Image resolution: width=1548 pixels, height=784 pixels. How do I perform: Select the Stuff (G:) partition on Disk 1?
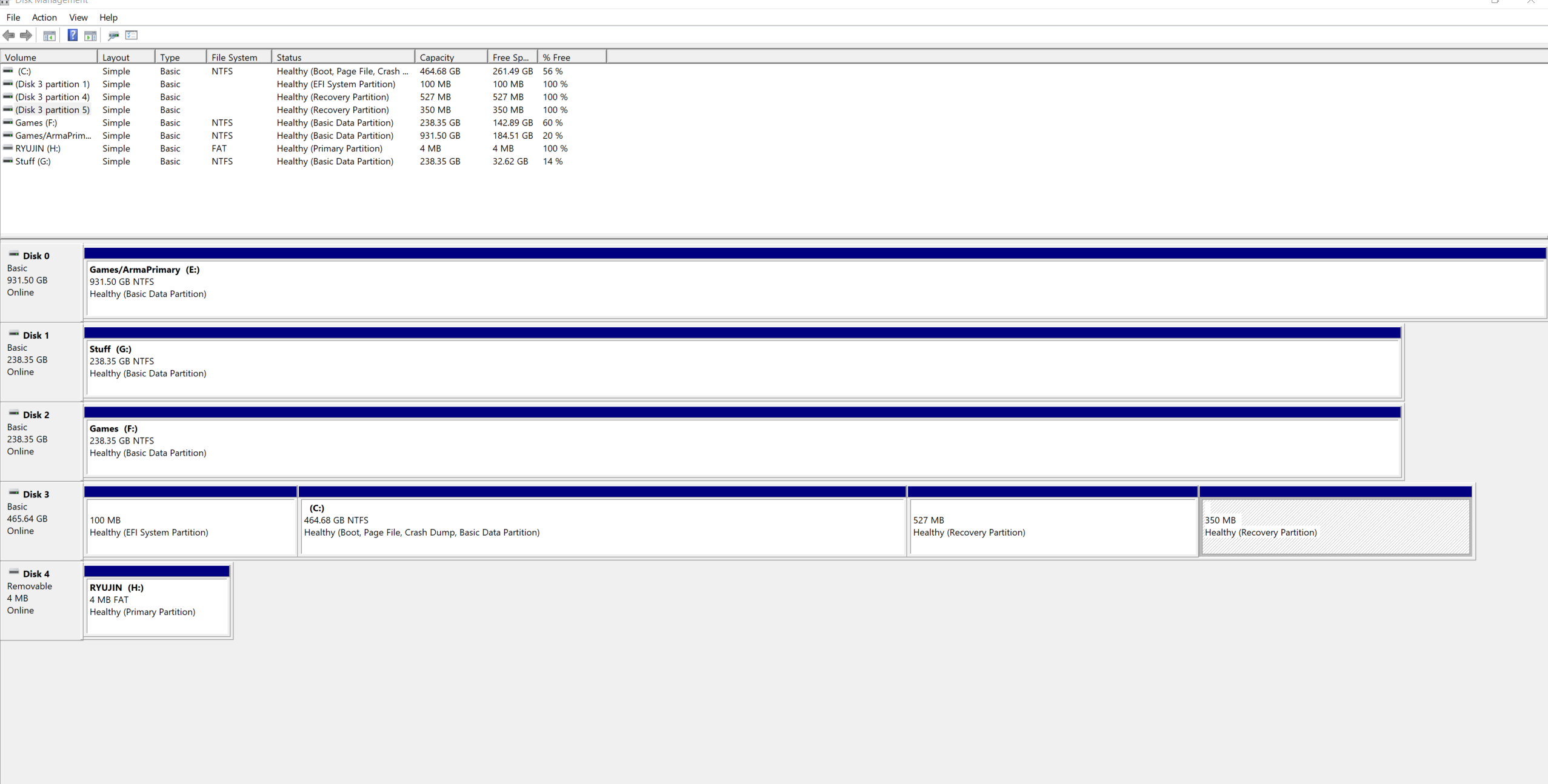(742, 367)
